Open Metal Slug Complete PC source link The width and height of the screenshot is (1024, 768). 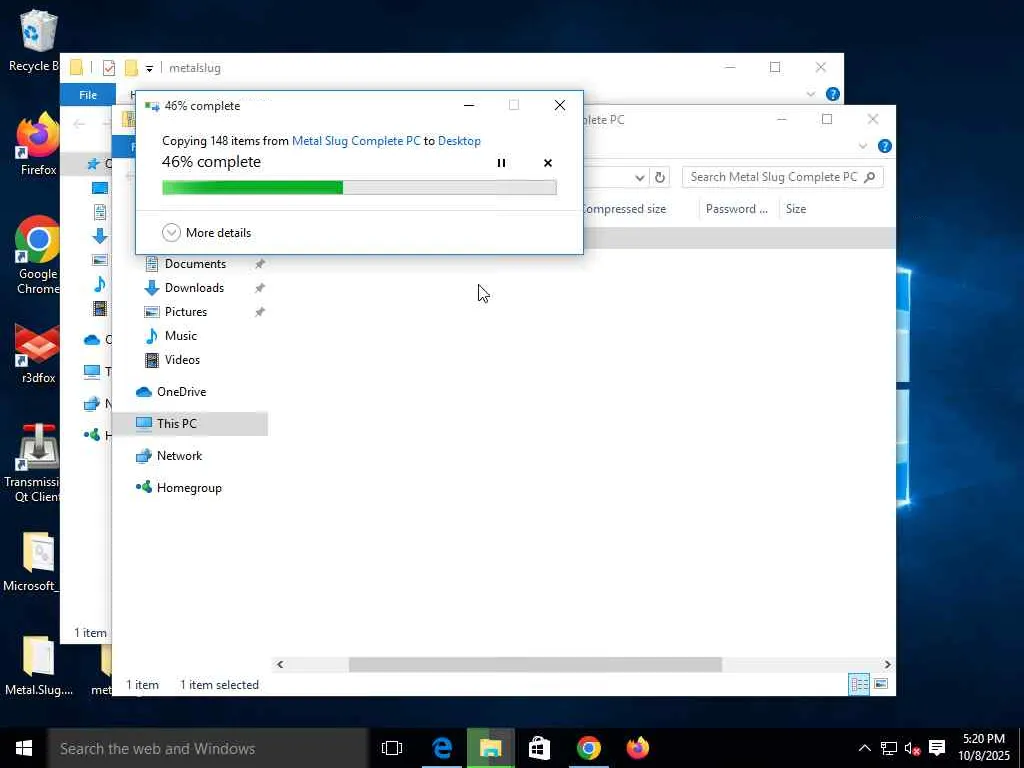[x=356, y=140]
